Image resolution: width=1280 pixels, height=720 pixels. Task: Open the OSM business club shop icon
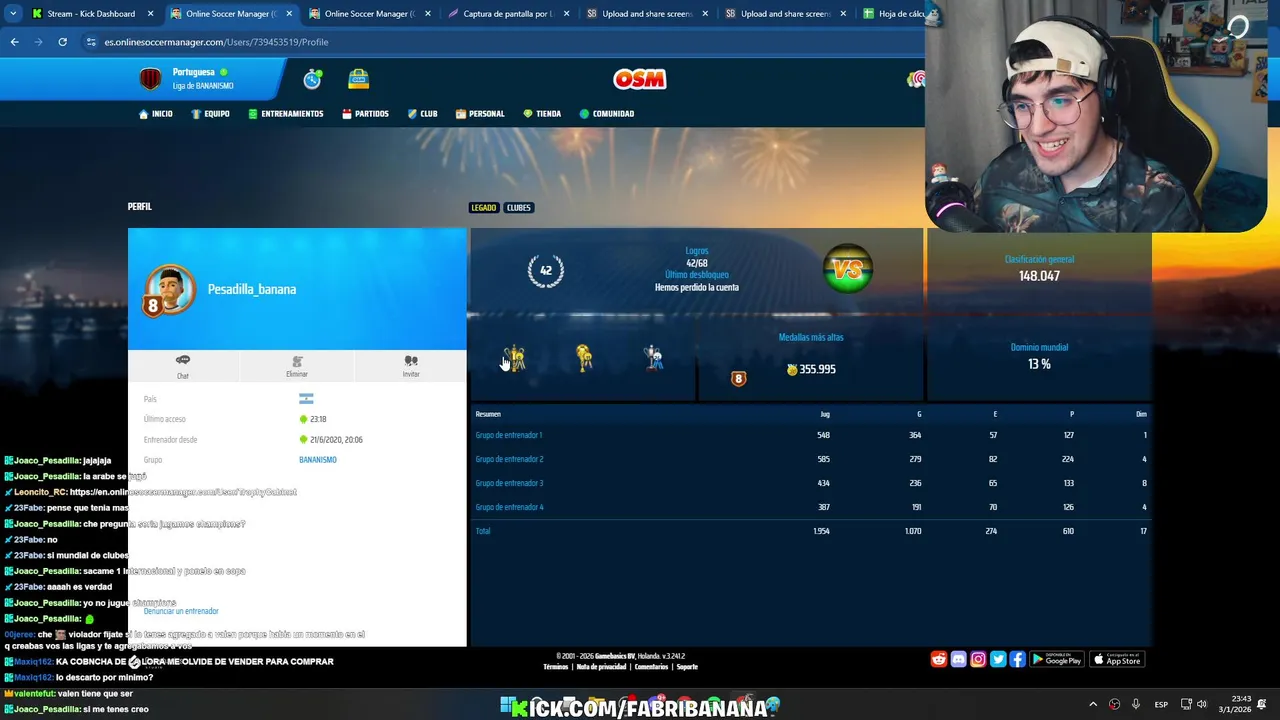(359, 79)
